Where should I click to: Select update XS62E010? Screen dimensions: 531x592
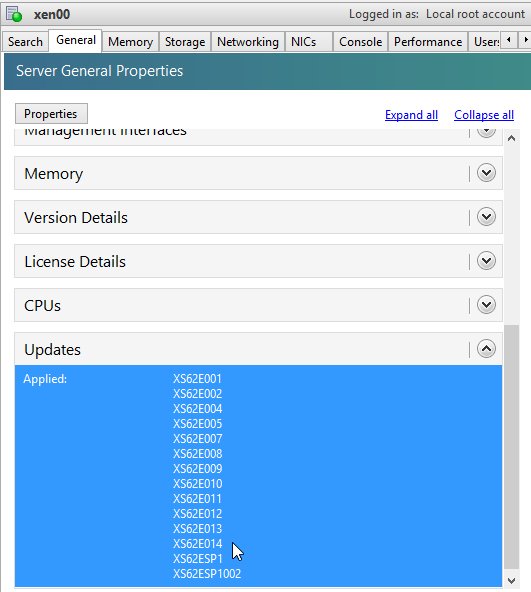(198, 484)
